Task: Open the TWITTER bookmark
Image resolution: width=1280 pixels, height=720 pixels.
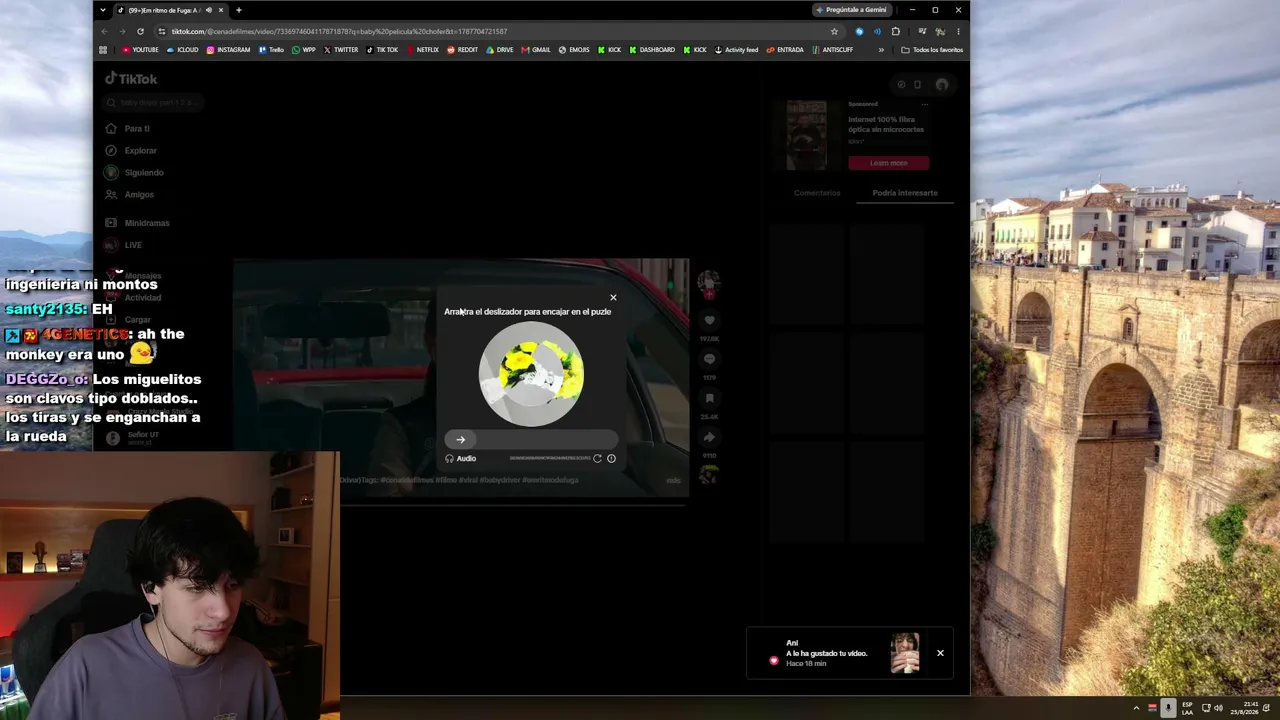Action: pos(340,49)
